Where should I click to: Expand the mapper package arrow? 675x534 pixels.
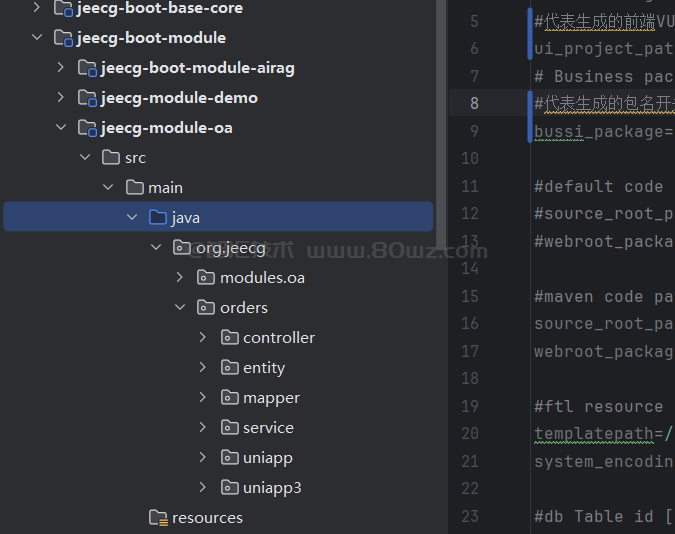203,397
